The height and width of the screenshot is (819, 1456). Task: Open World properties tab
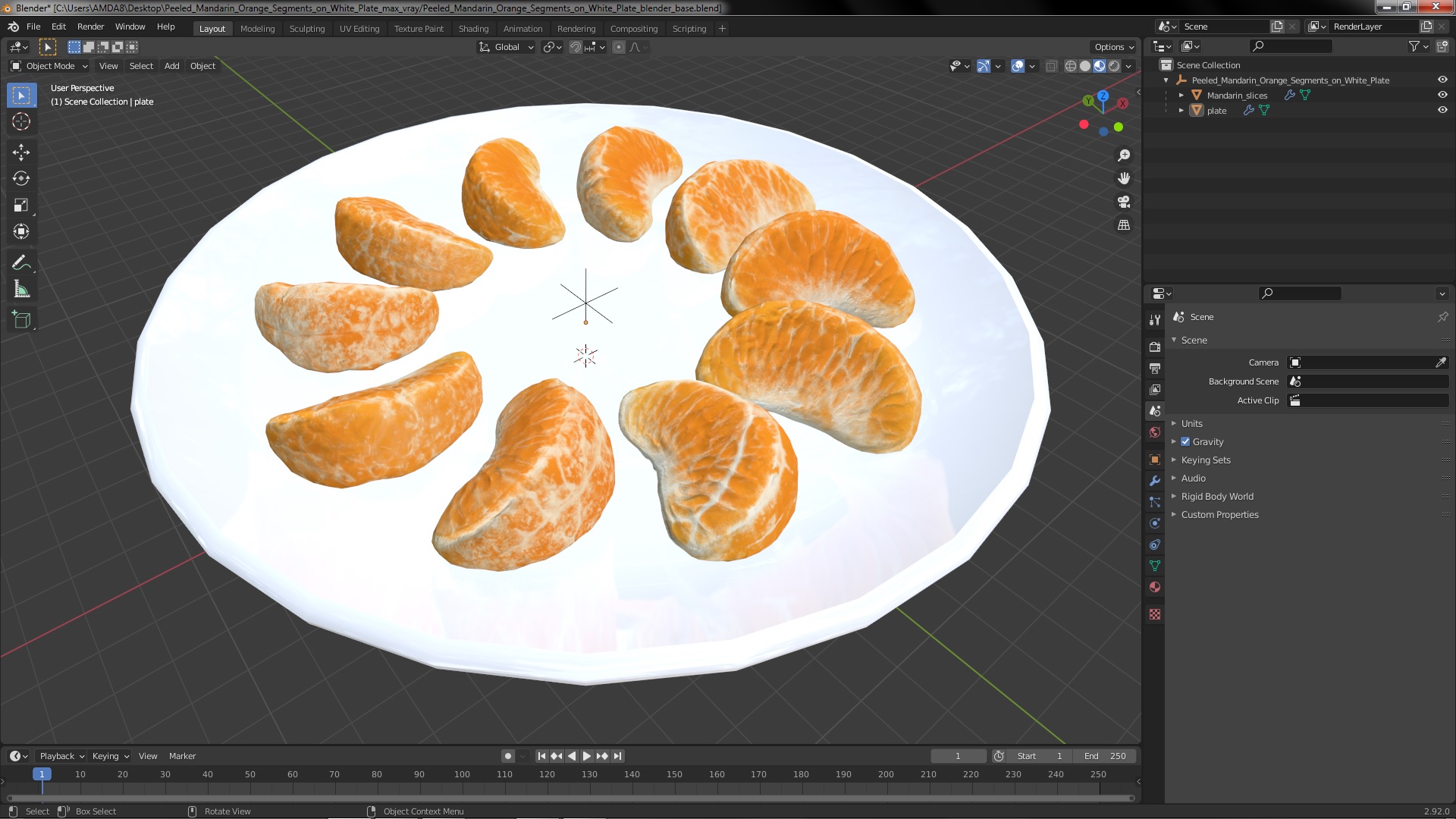1155,432
